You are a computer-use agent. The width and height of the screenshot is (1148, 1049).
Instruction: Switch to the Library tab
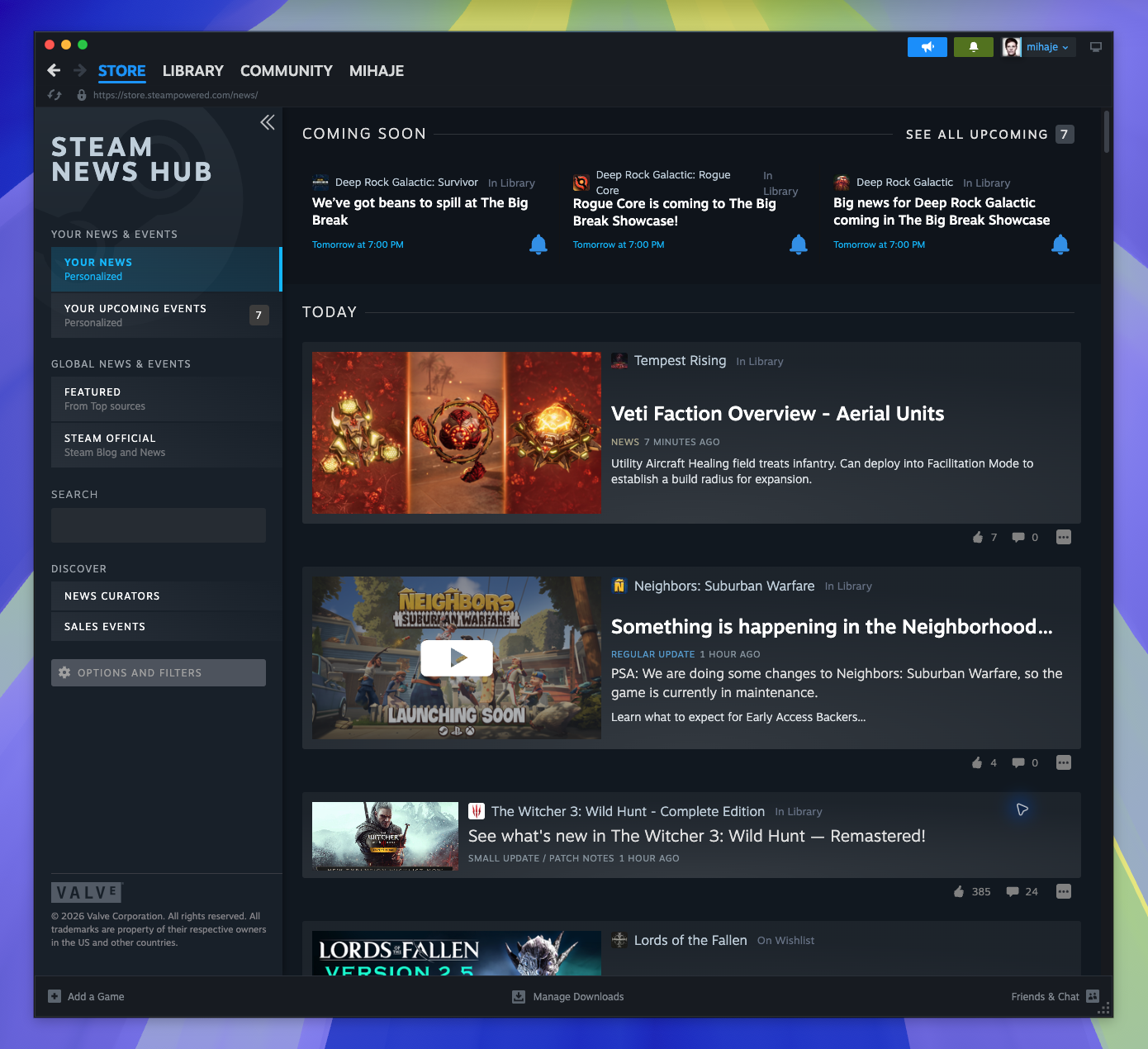point(193,71)
